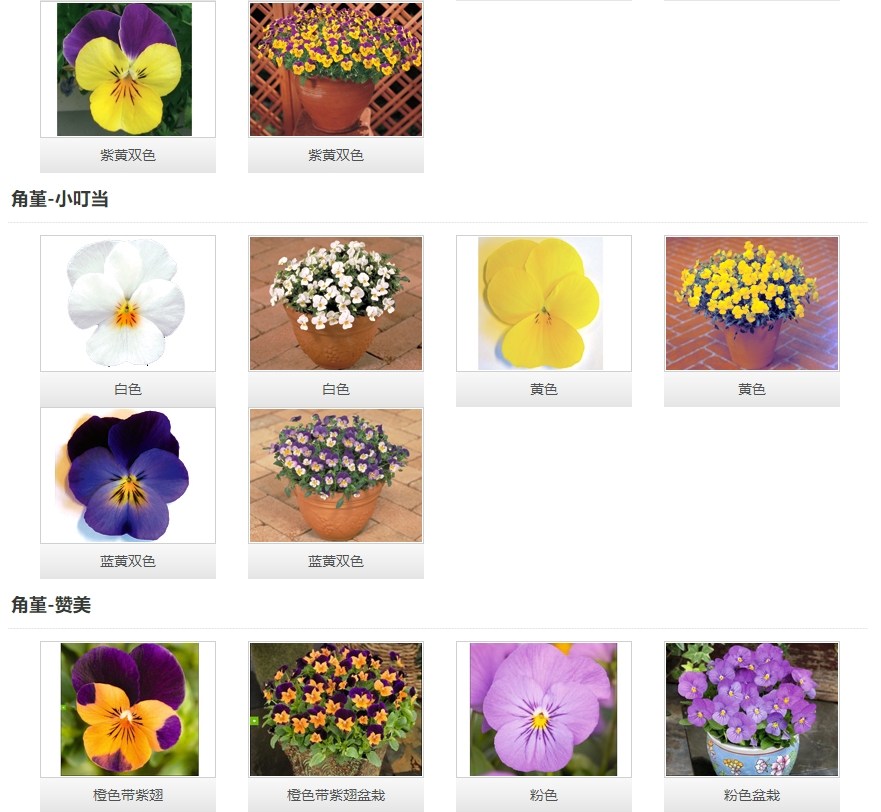Click the 角堇-小叮当 section heading

pos(60,199)
